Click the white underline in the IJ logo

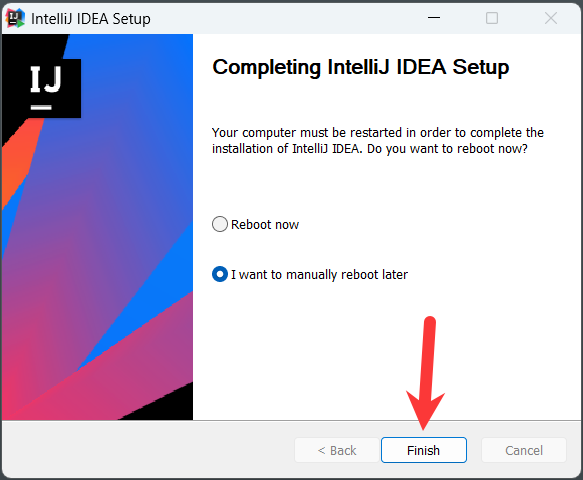[41, 107]
